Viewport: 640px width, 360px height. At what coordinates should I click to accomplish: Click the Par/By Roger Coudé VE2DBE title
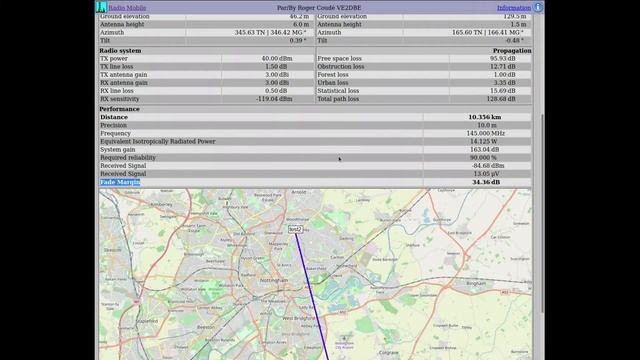(319, 8)
